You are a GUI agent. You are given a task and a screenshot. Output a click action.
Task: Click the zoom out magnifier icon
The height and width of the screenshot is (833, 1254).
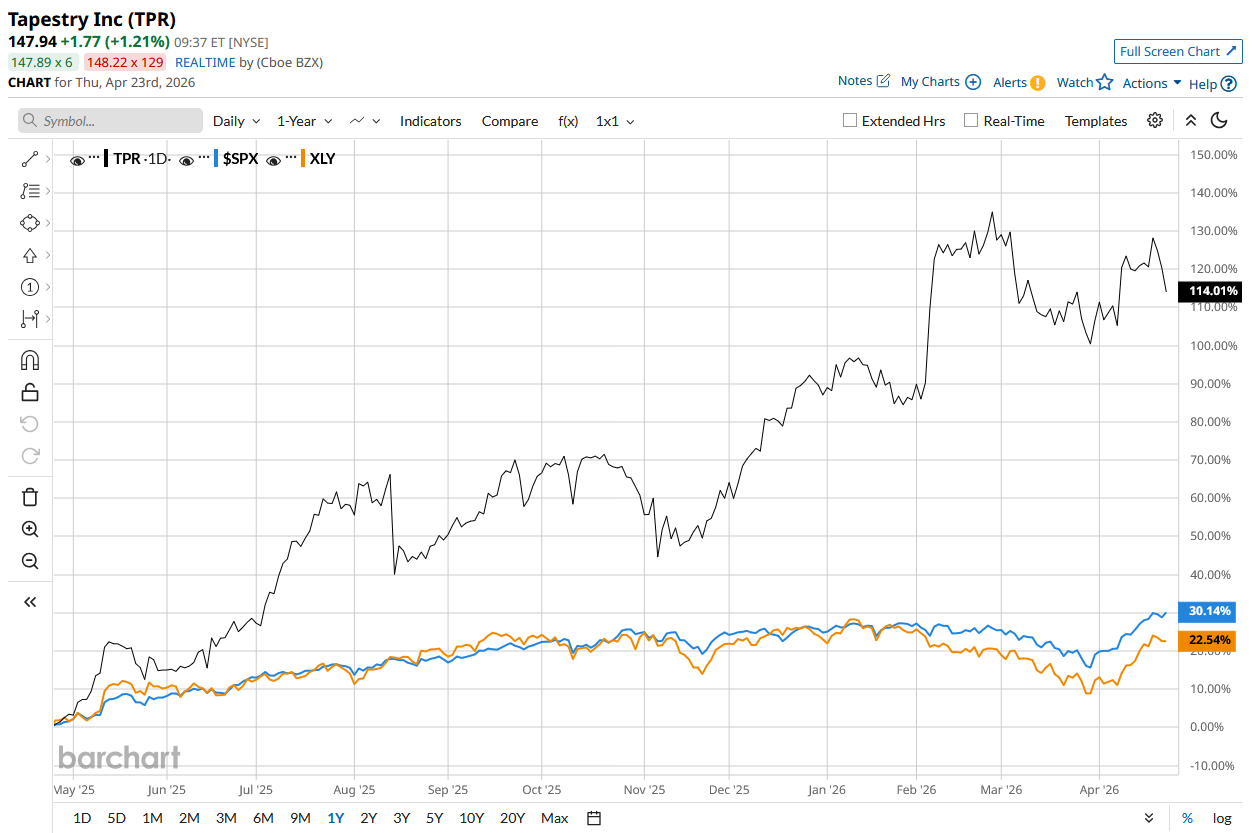pos(30,561)
